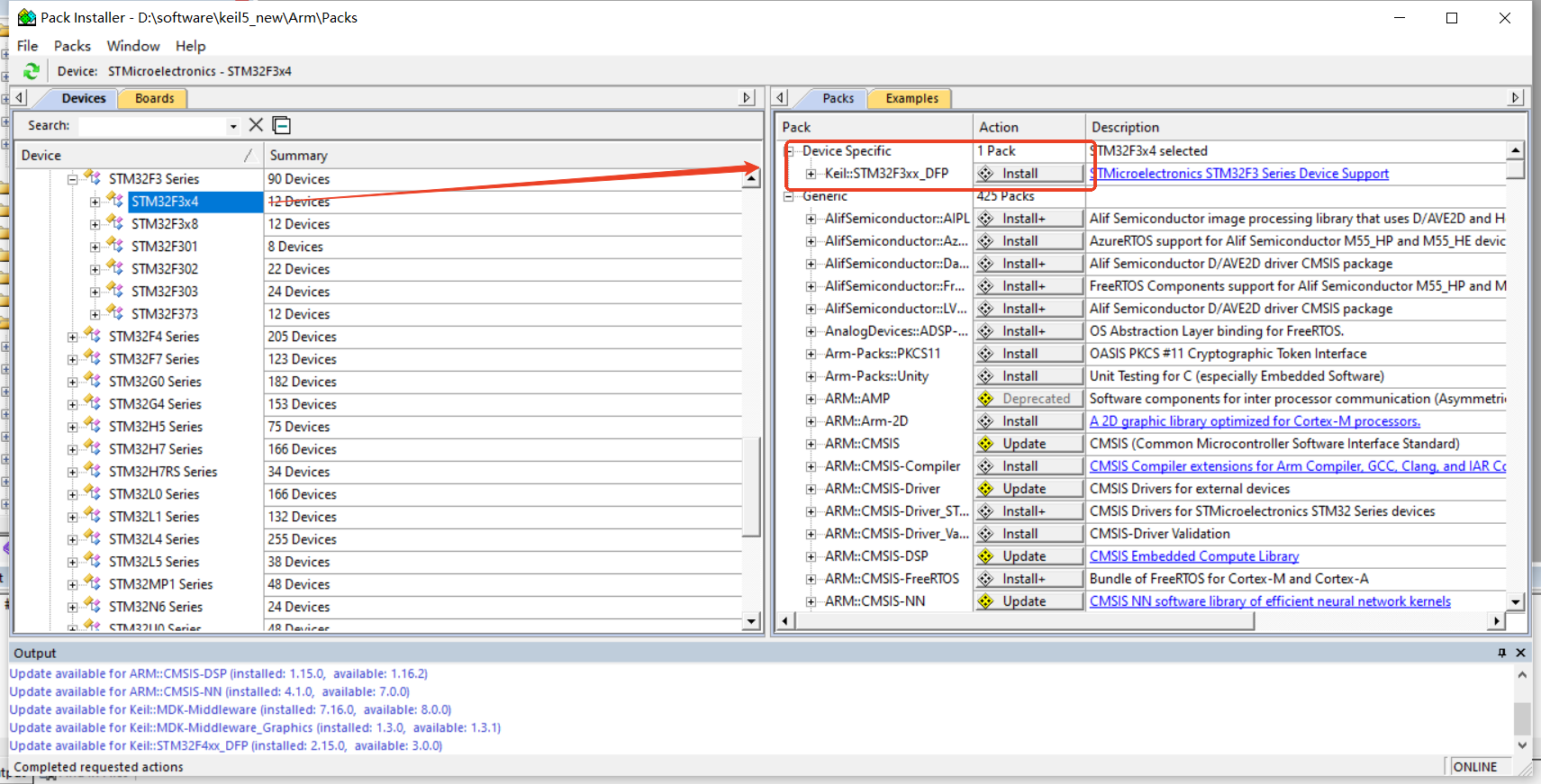Click the expand/collapse all icon beside search
1541x784 pixels.
click(282, 125)
